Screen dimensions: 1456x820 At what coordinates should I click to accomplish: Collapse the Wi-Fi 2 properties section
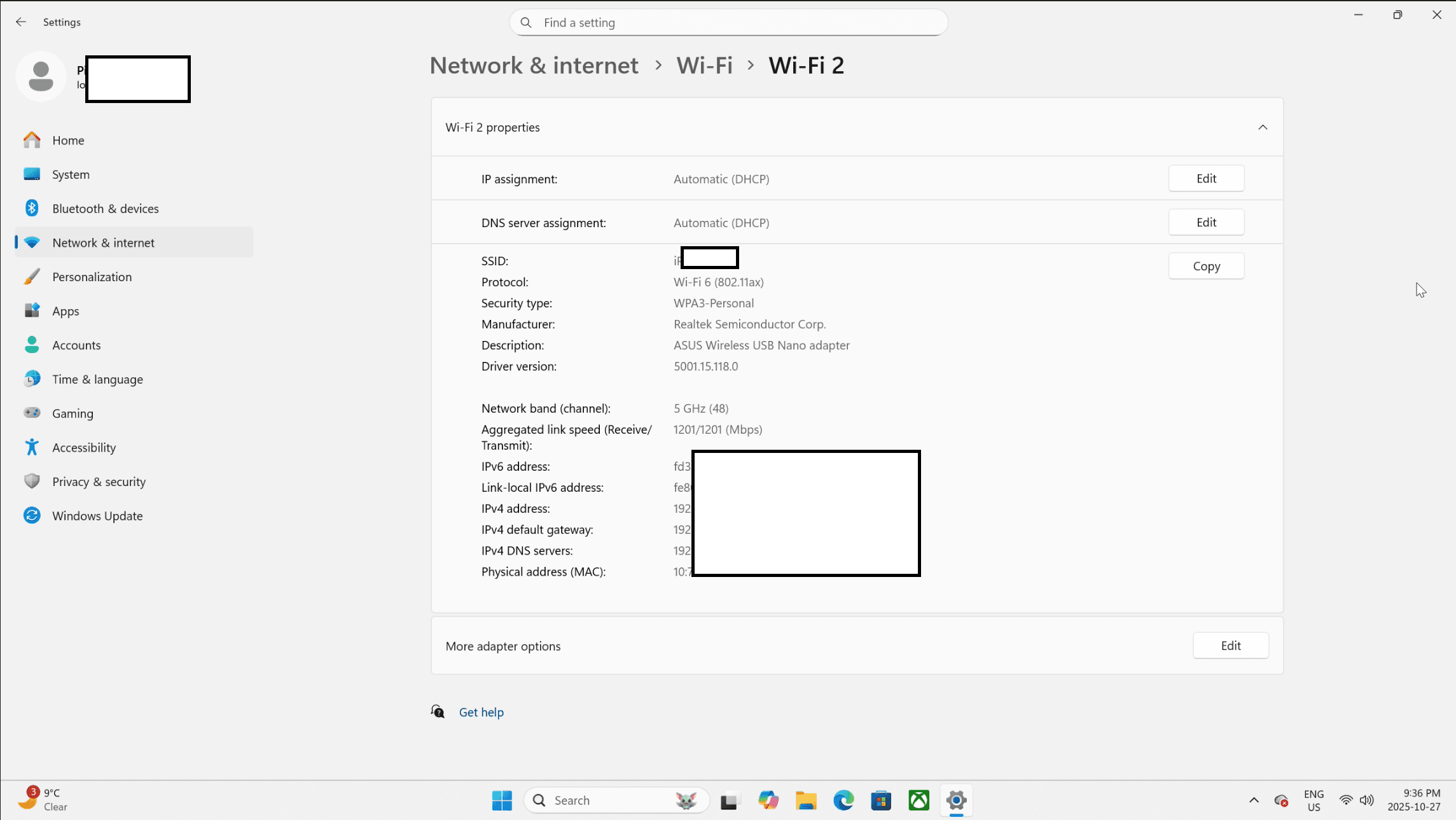pos(1263,127)
